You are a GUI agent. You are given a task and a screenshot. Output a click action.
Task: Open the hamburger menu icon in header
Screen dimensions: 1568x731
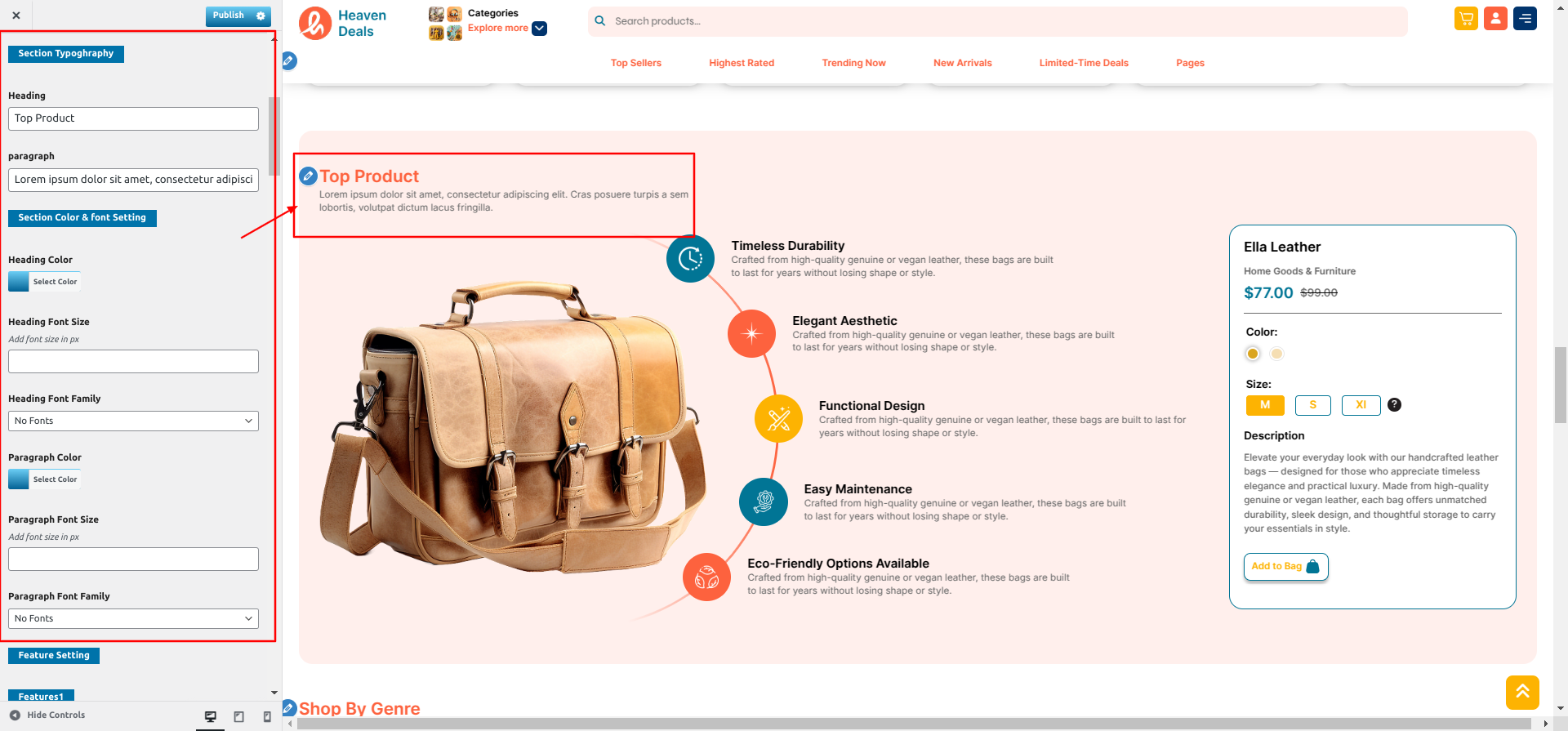[x=1525, y=19]
